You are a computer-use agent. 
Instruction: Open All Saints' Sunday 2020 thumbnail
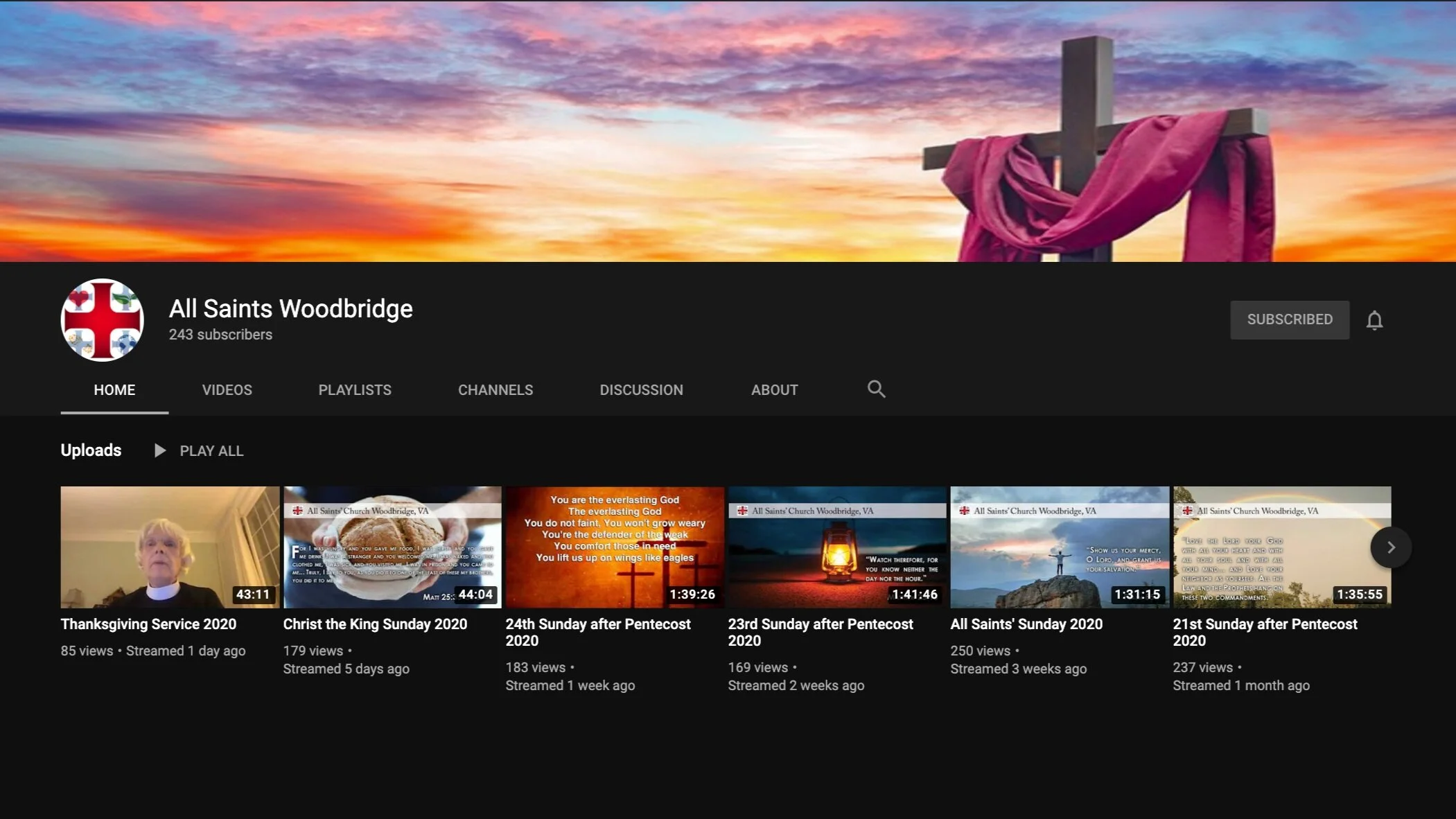(x=1060, y=547)
